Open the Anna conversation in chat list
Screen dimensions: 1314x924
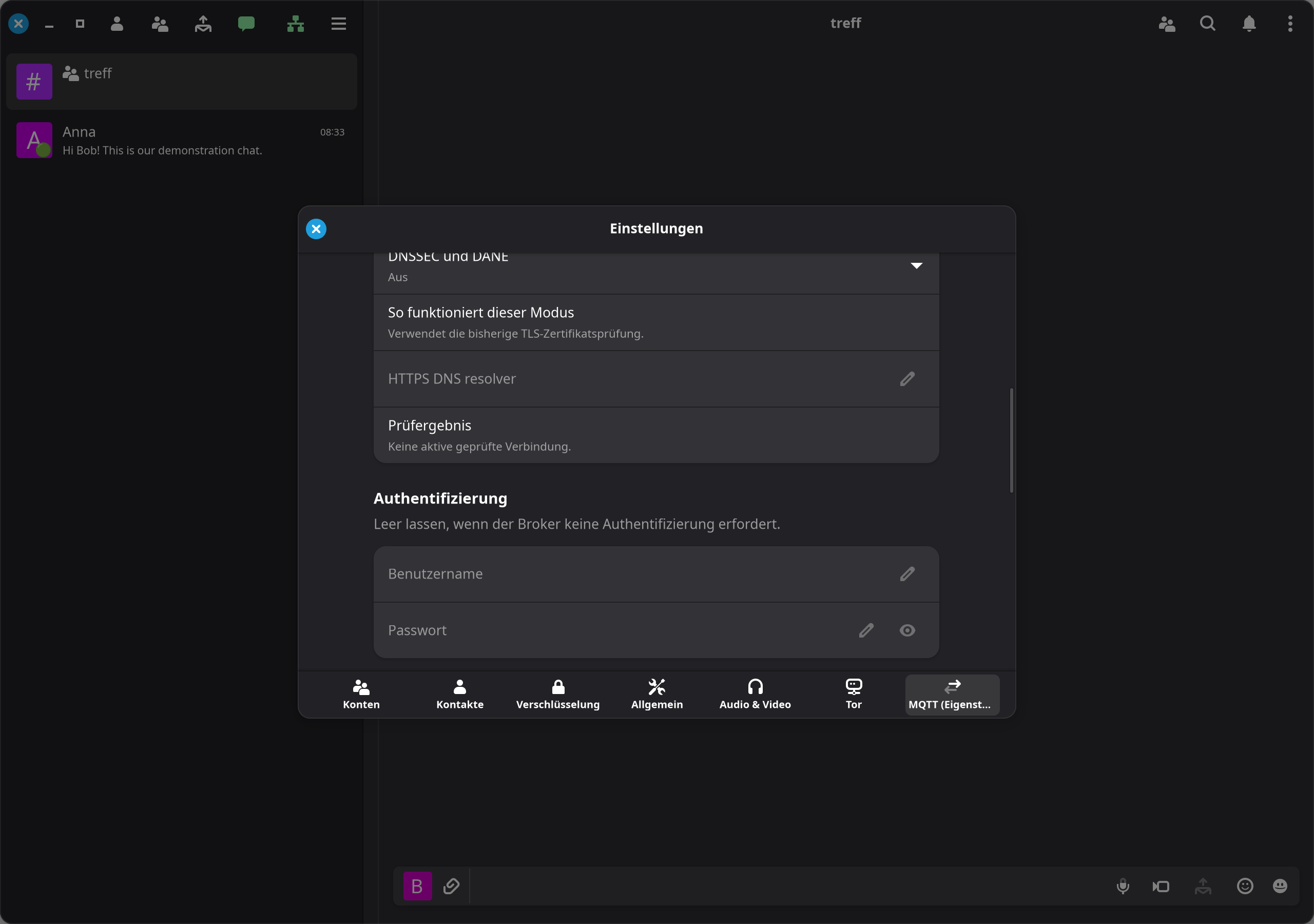181,140
